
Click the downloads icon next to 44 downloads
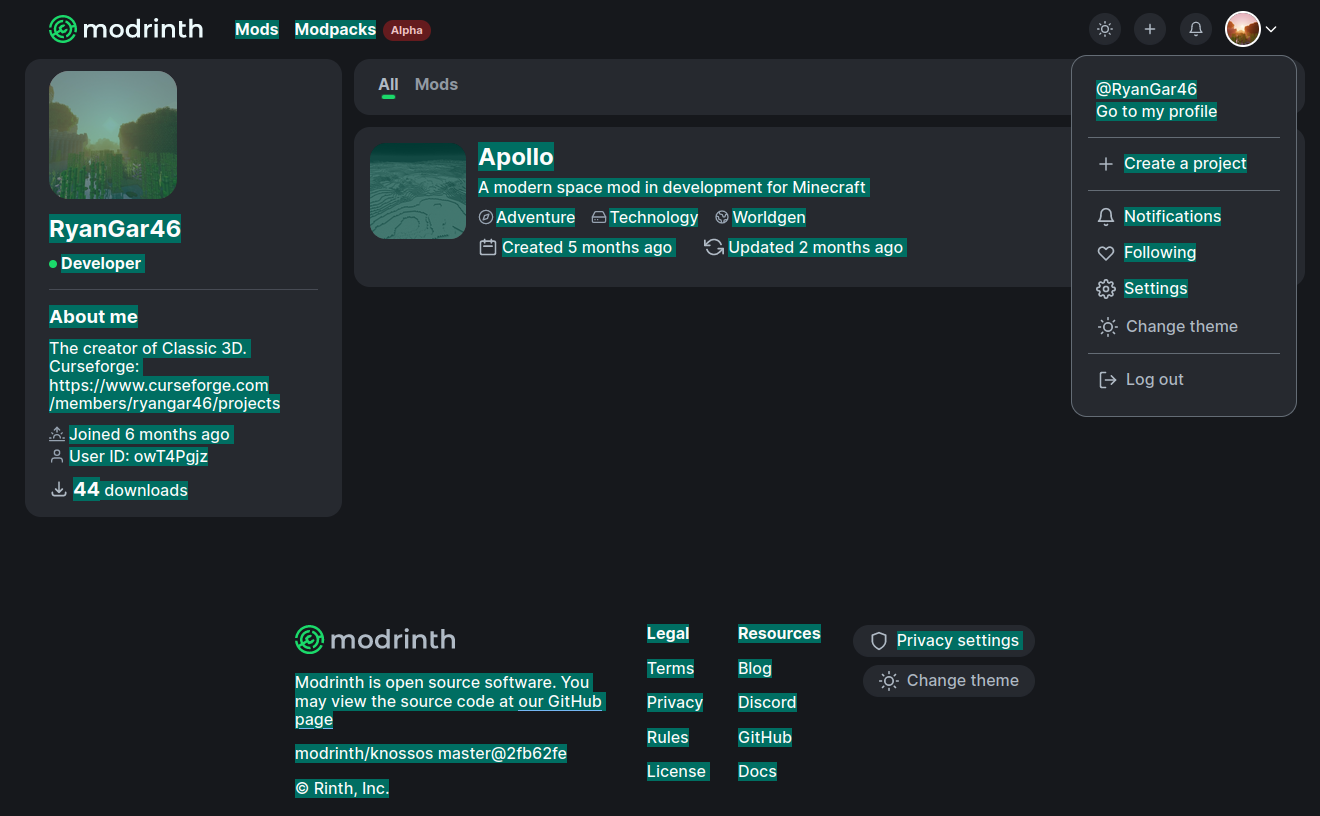(57, 489)
